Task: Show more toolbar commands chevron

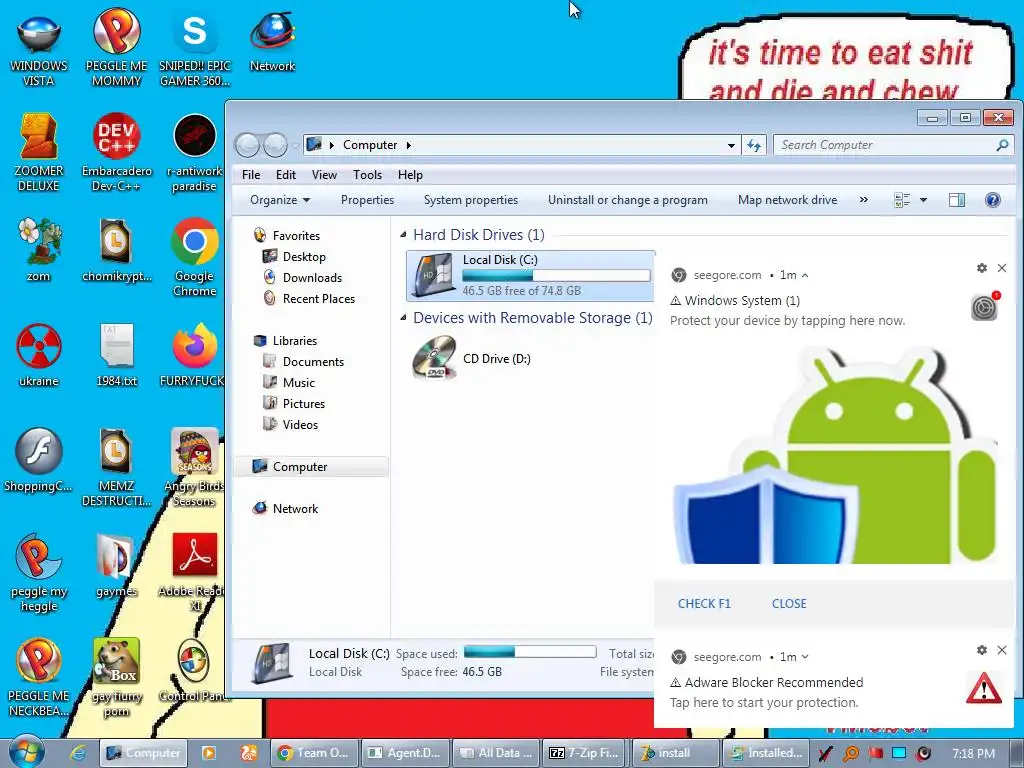Action: [863, 200]
